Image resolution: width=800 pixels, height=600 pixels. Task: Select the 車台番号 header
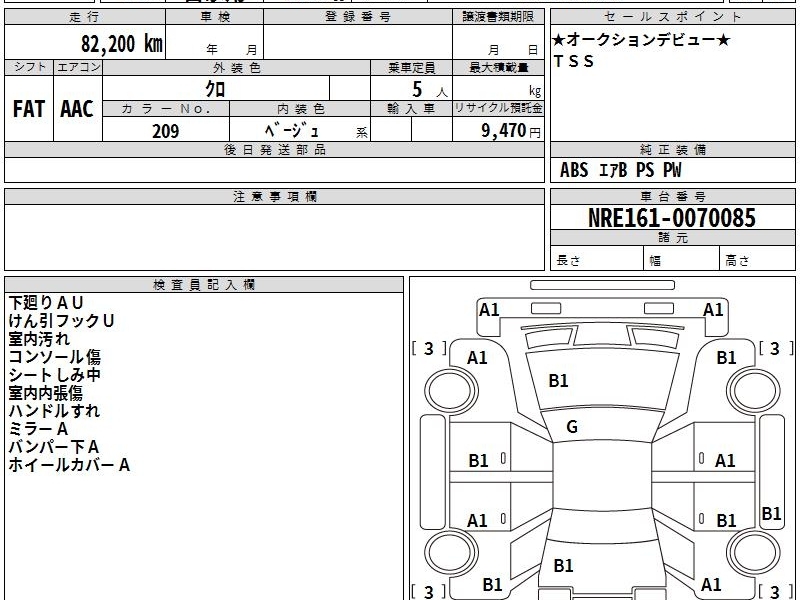click(672, 196)
